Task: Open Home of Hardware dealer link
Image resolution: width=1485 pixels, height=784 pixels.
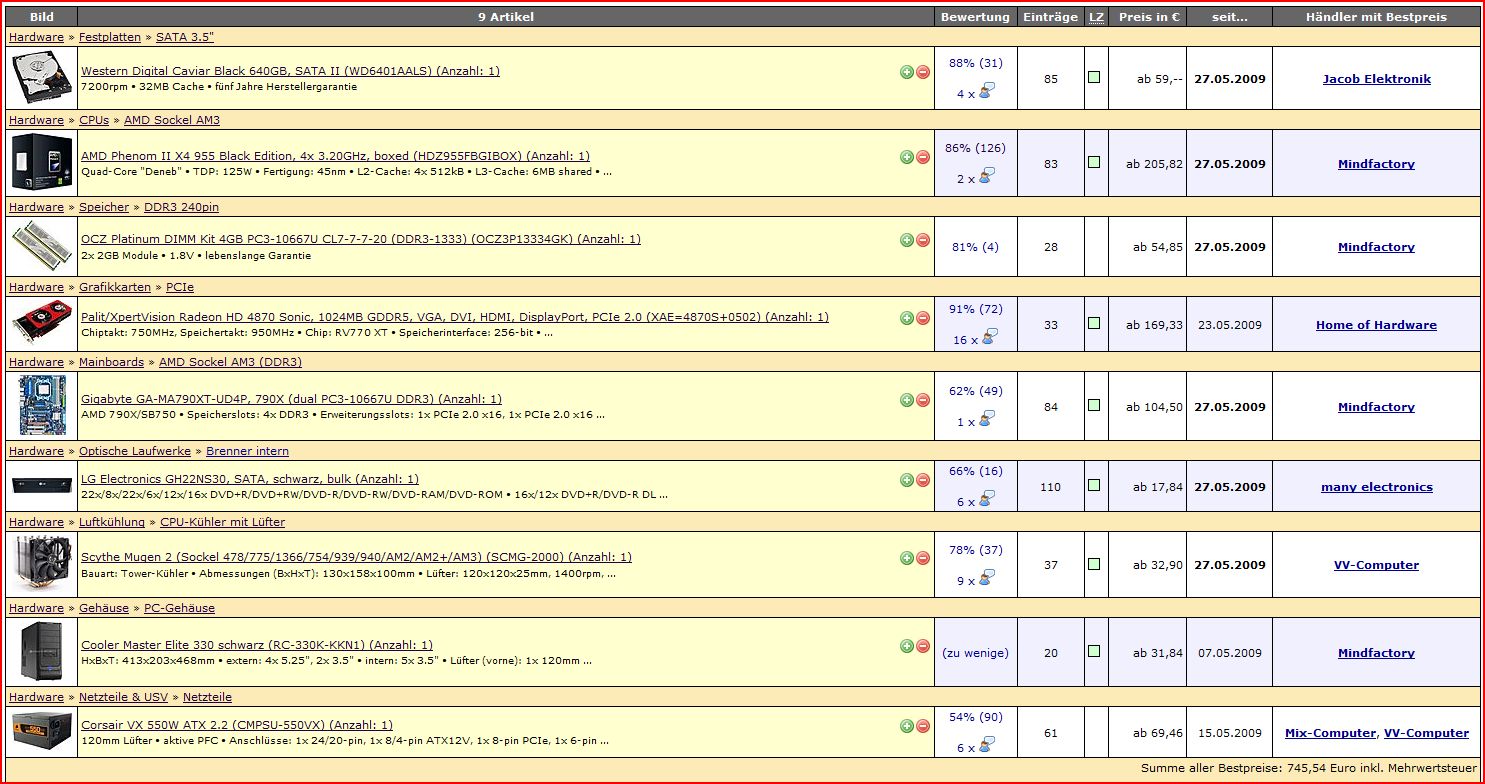Action: (x=1376, y=325)
